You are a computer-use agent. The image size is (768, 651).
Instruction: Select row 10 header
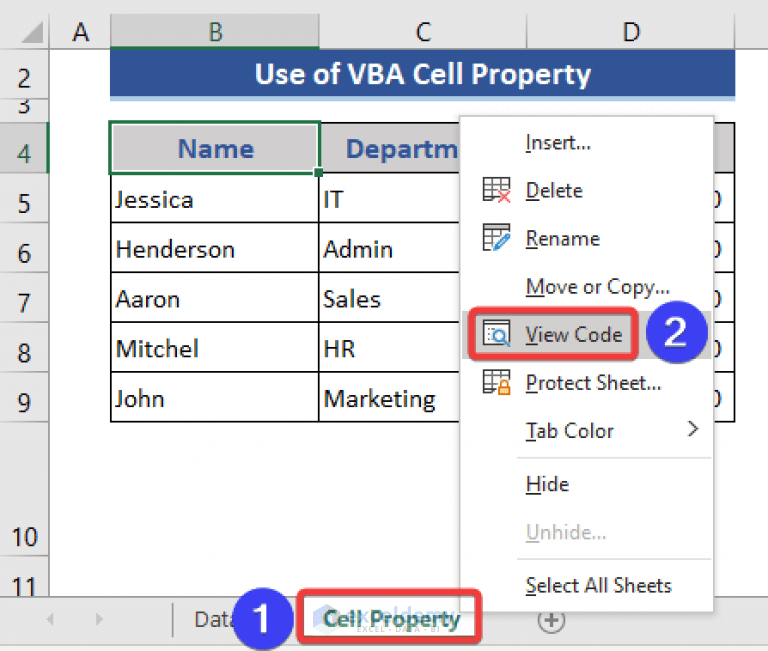coord(24,490)
